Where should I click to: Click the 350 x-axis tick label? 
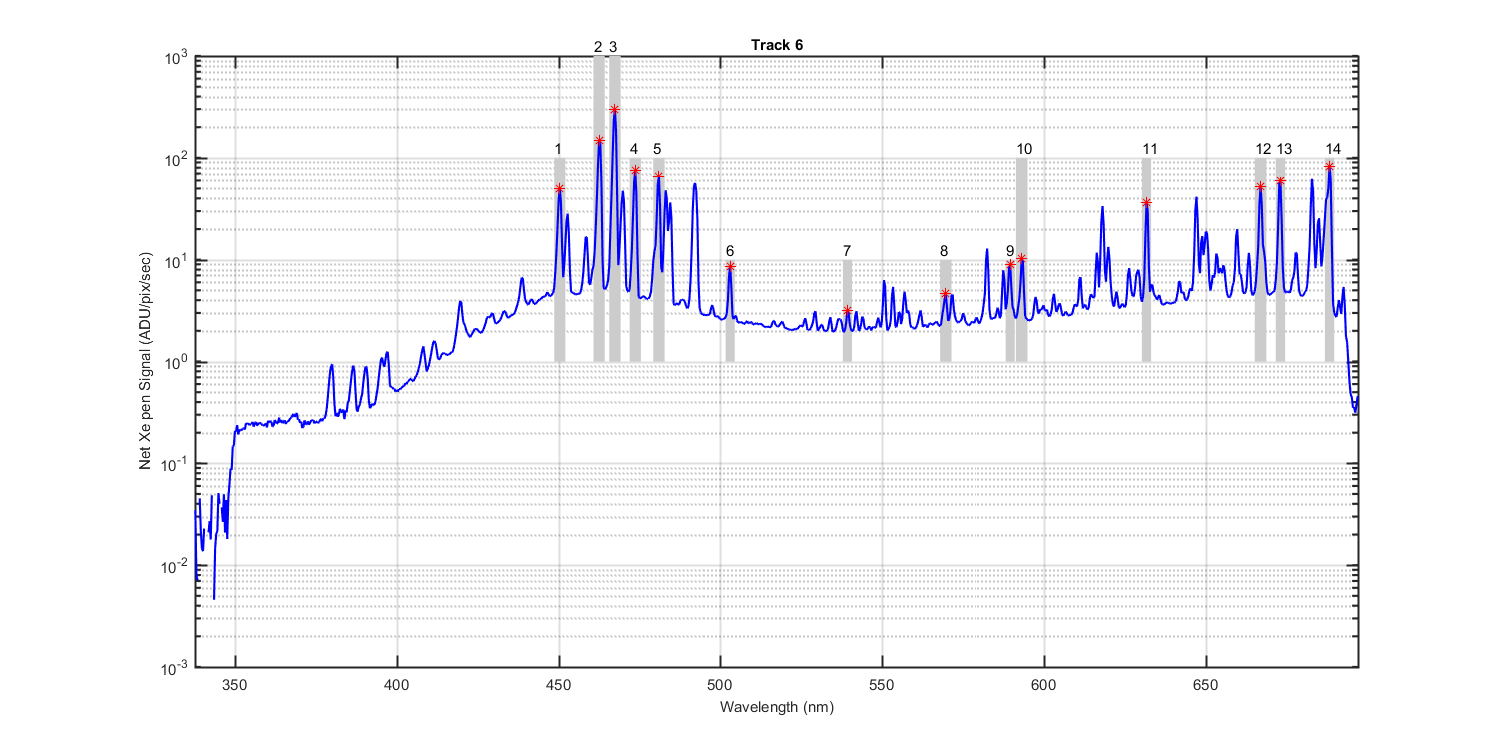[x=235, y=686]
